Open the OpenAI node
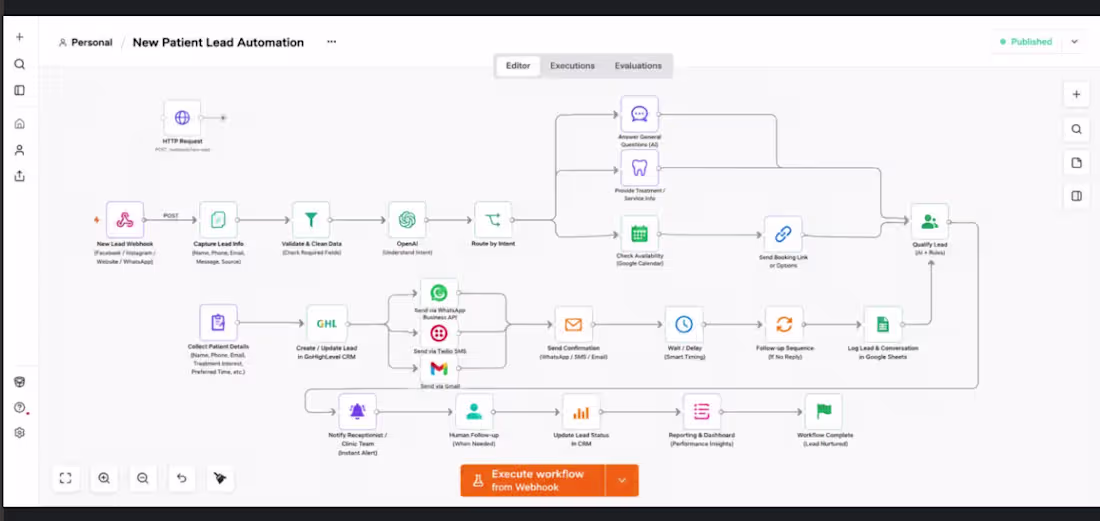Image resolution: width=1100 pixels, height=521 pixels. (x=407, y=219)
